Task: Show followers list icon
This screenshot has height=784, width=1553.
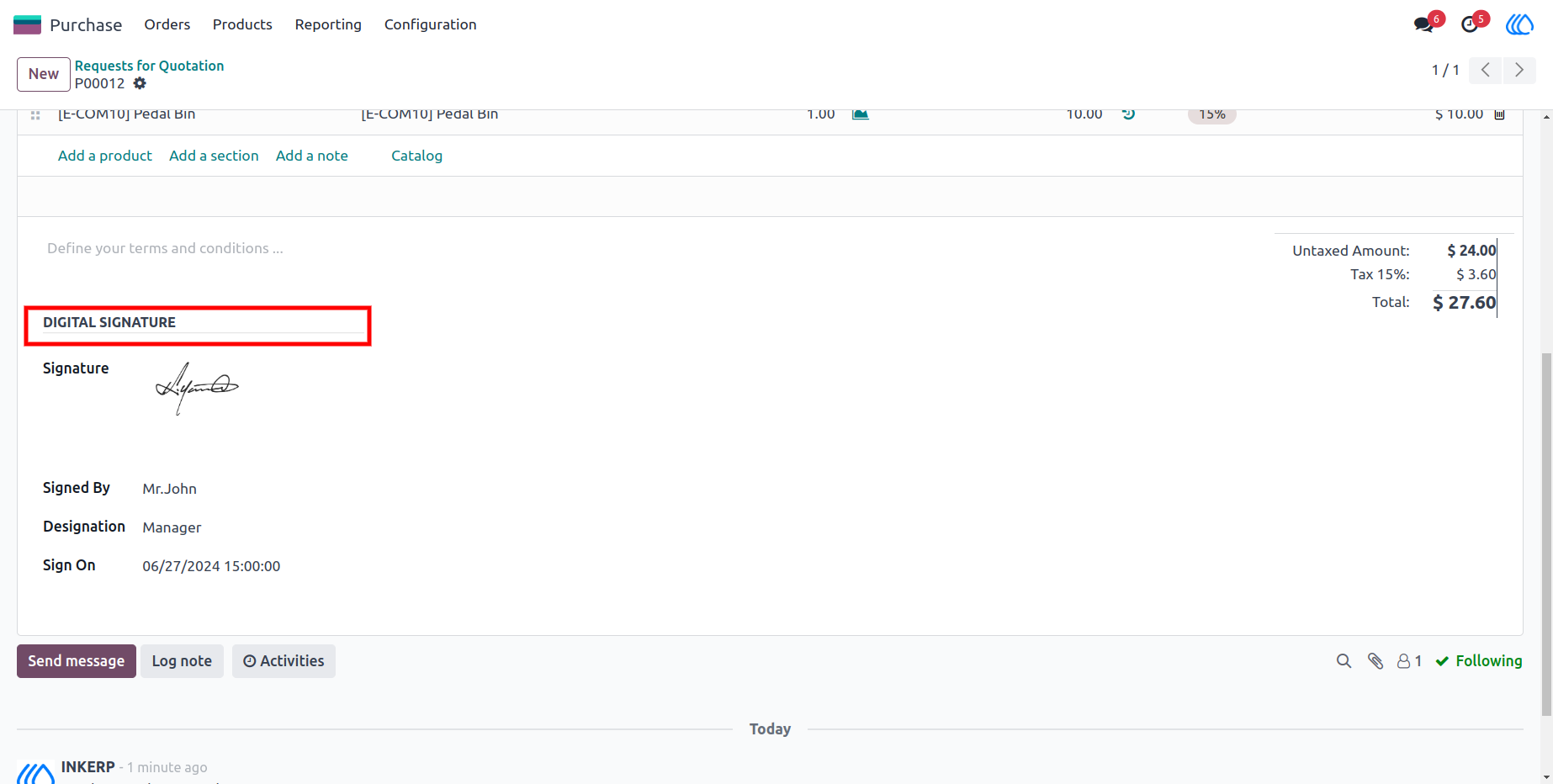Action: point(1409,661)
